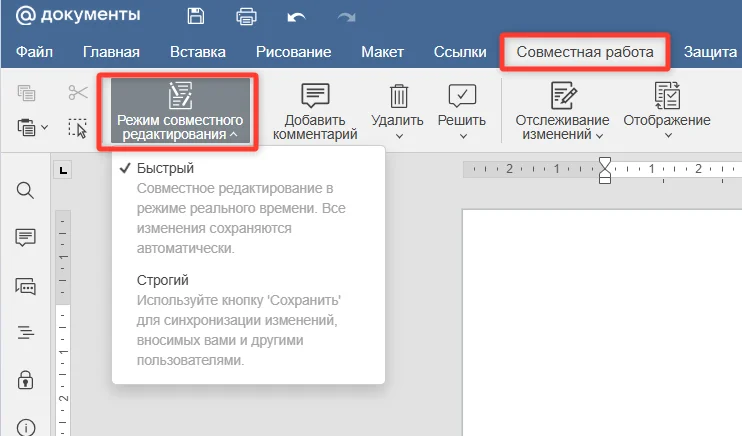Image resolution: width=742 pixels, height=436 pixels.
Task: Click the Track changes icon
Action: point(563,96)
